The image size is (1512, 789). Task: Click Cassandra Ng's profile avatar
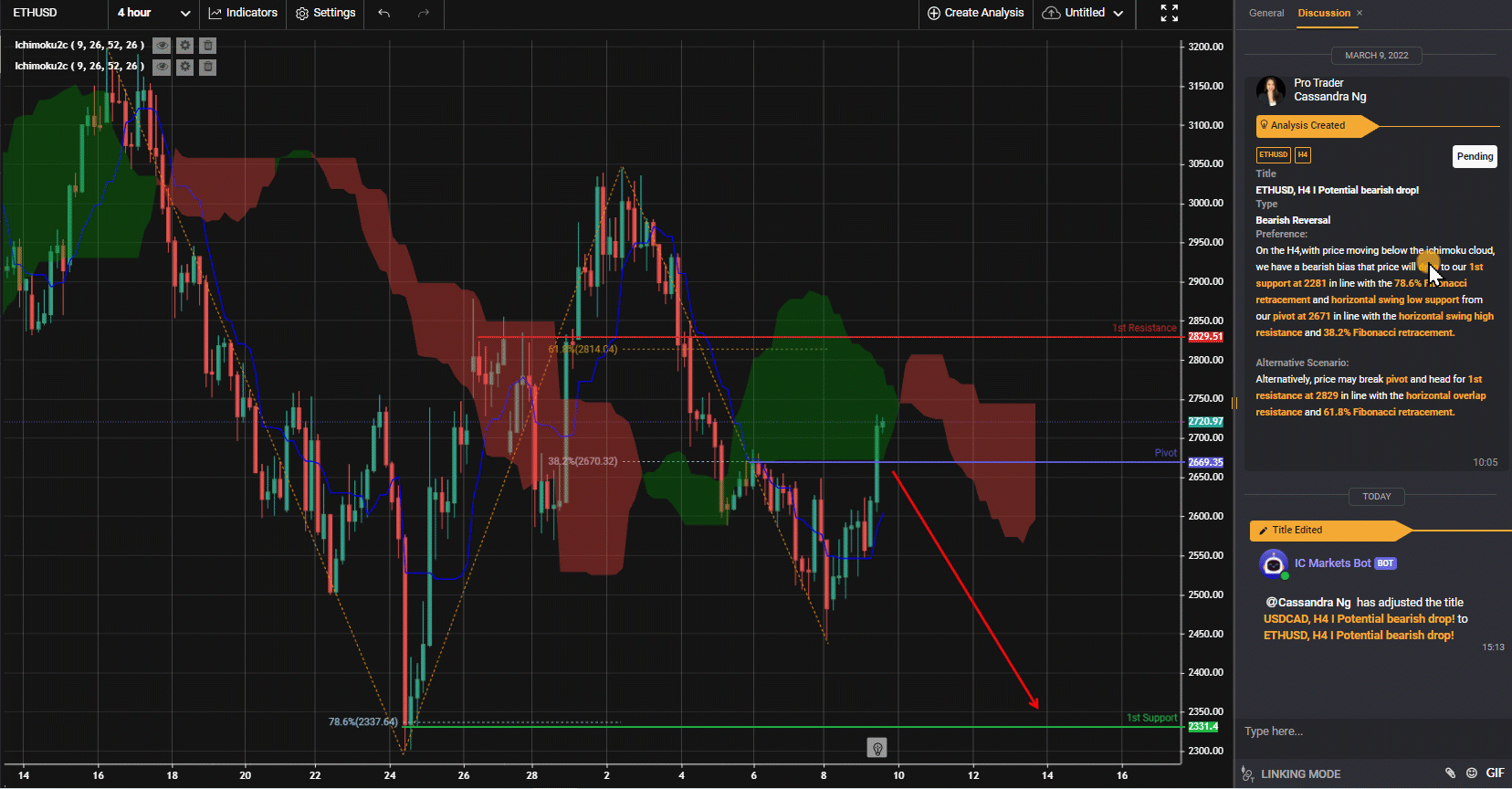(1271, 90)
